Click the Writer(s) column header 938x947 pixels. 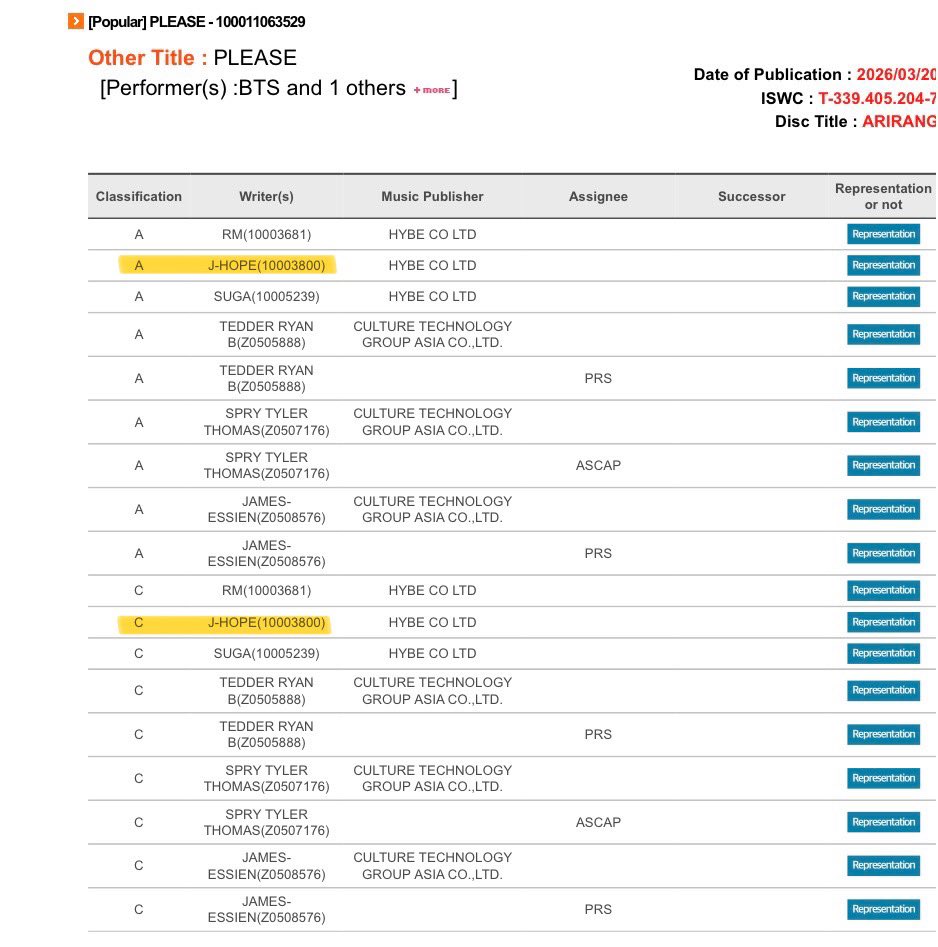coord(266,196)
